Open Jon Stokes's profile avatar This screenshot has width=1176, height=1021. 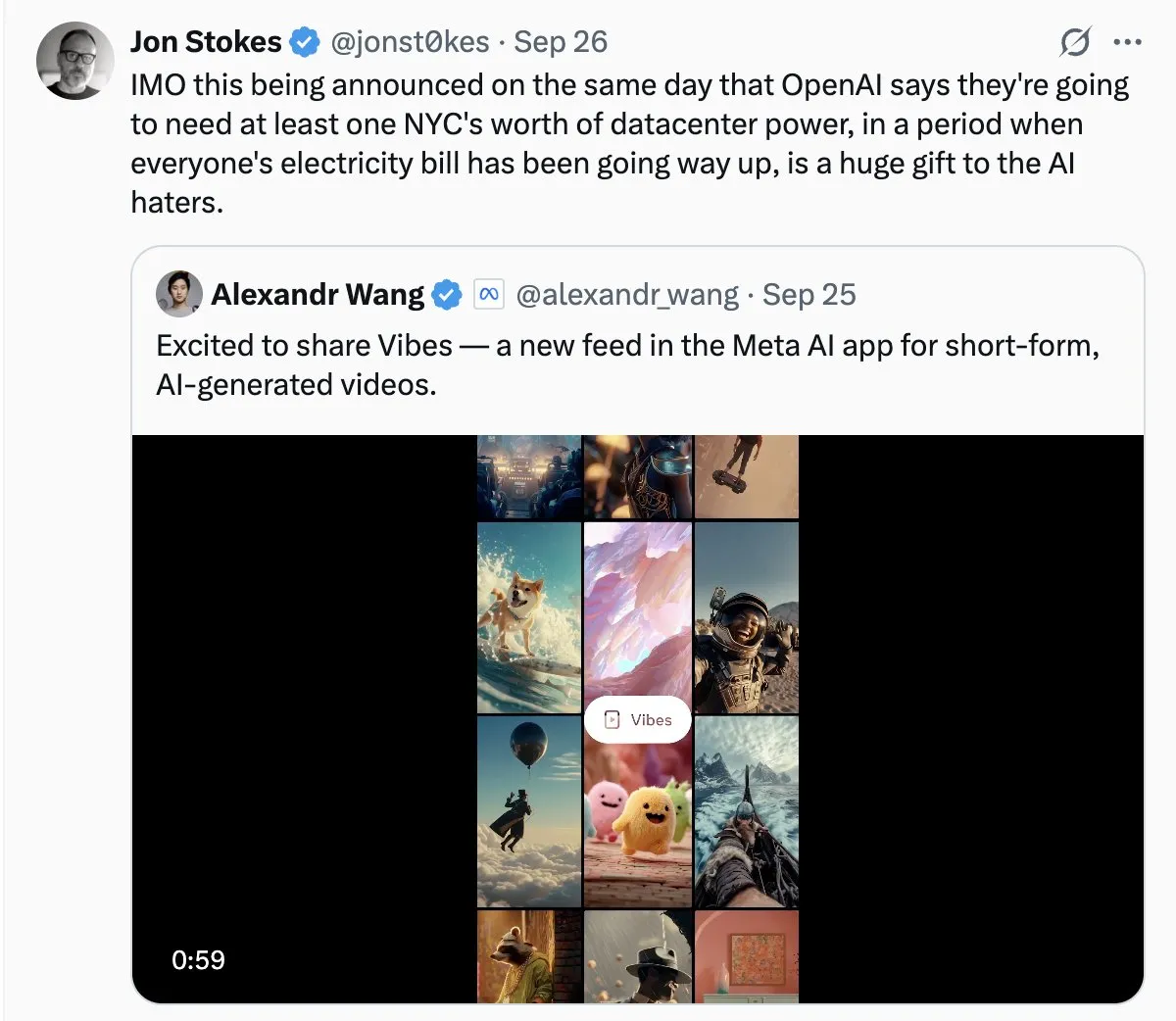click(75, 61)
